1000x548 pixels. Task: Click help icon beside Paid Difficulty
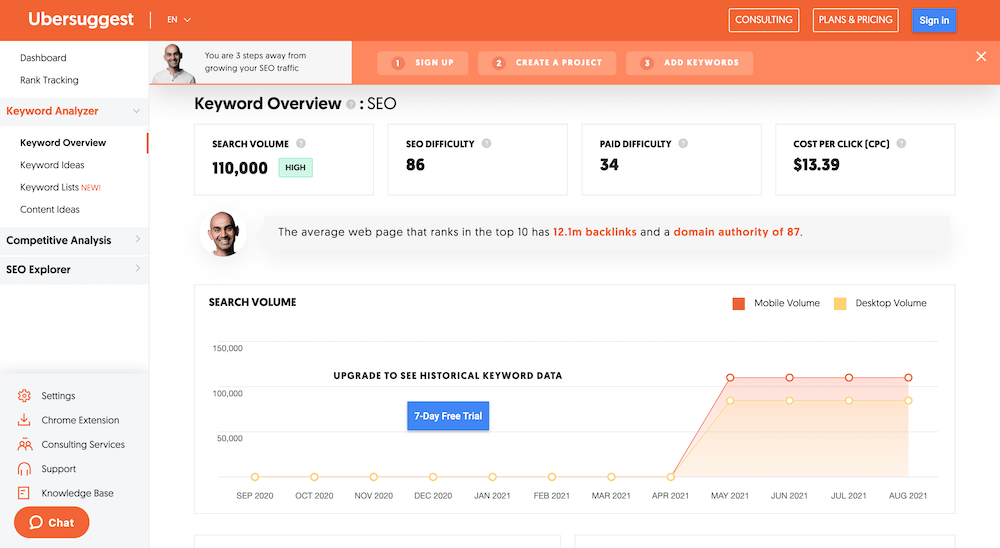tap(683, 144)
